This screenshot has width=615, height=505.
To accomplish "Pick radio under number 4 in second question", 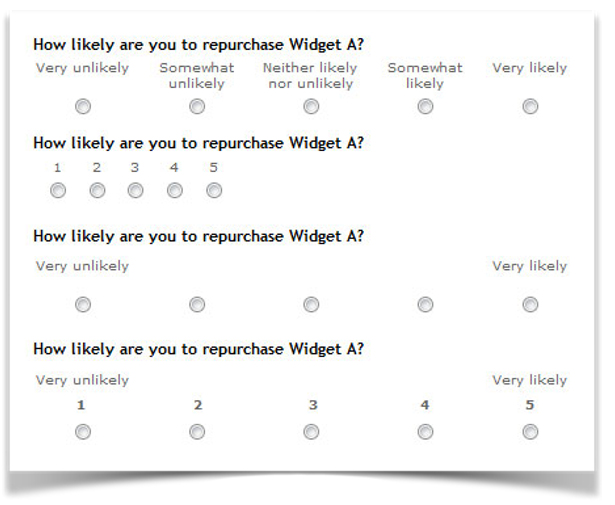I will (x=175, y=191).
